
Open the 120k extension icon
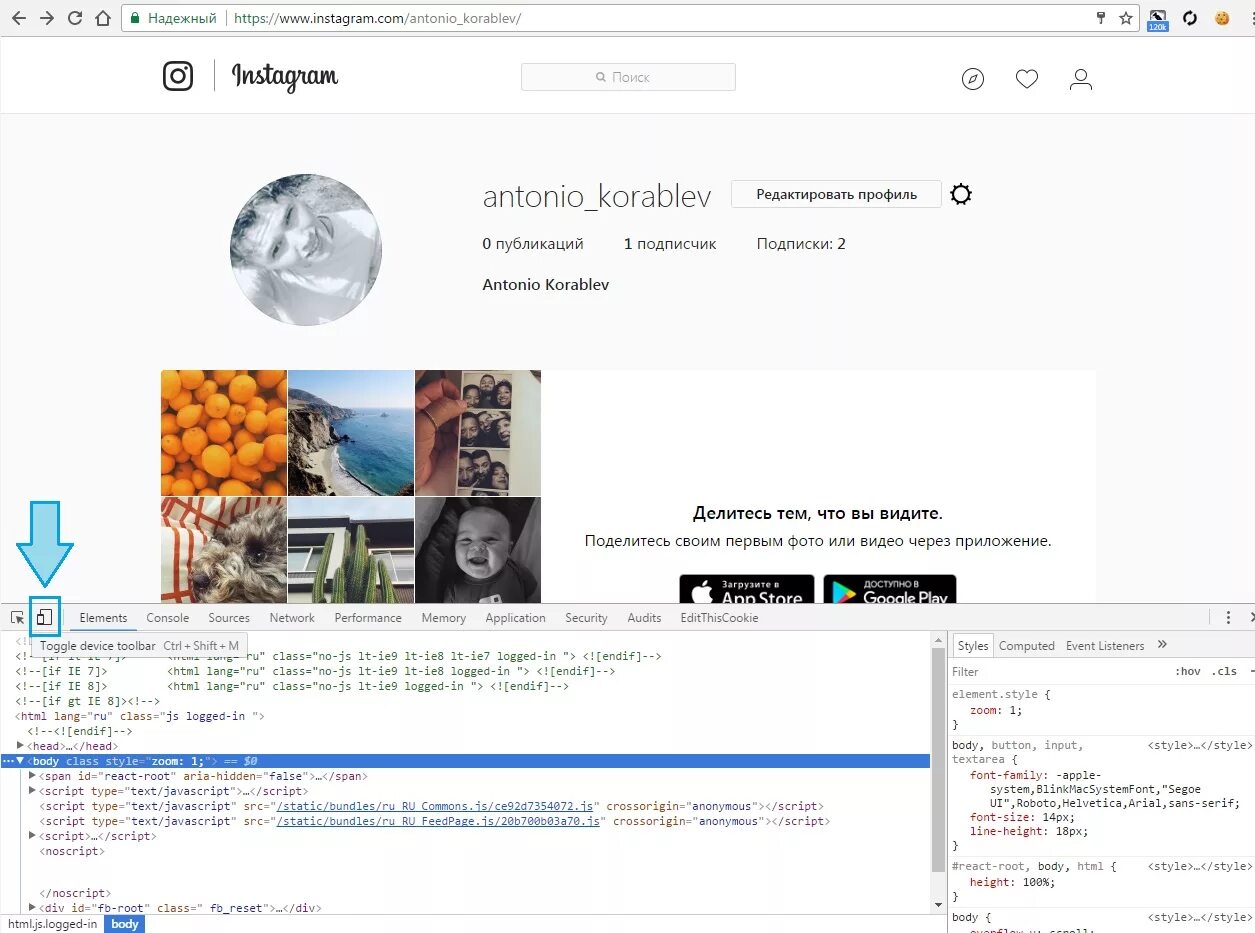pyautogui.click(x=1158, y=20)
